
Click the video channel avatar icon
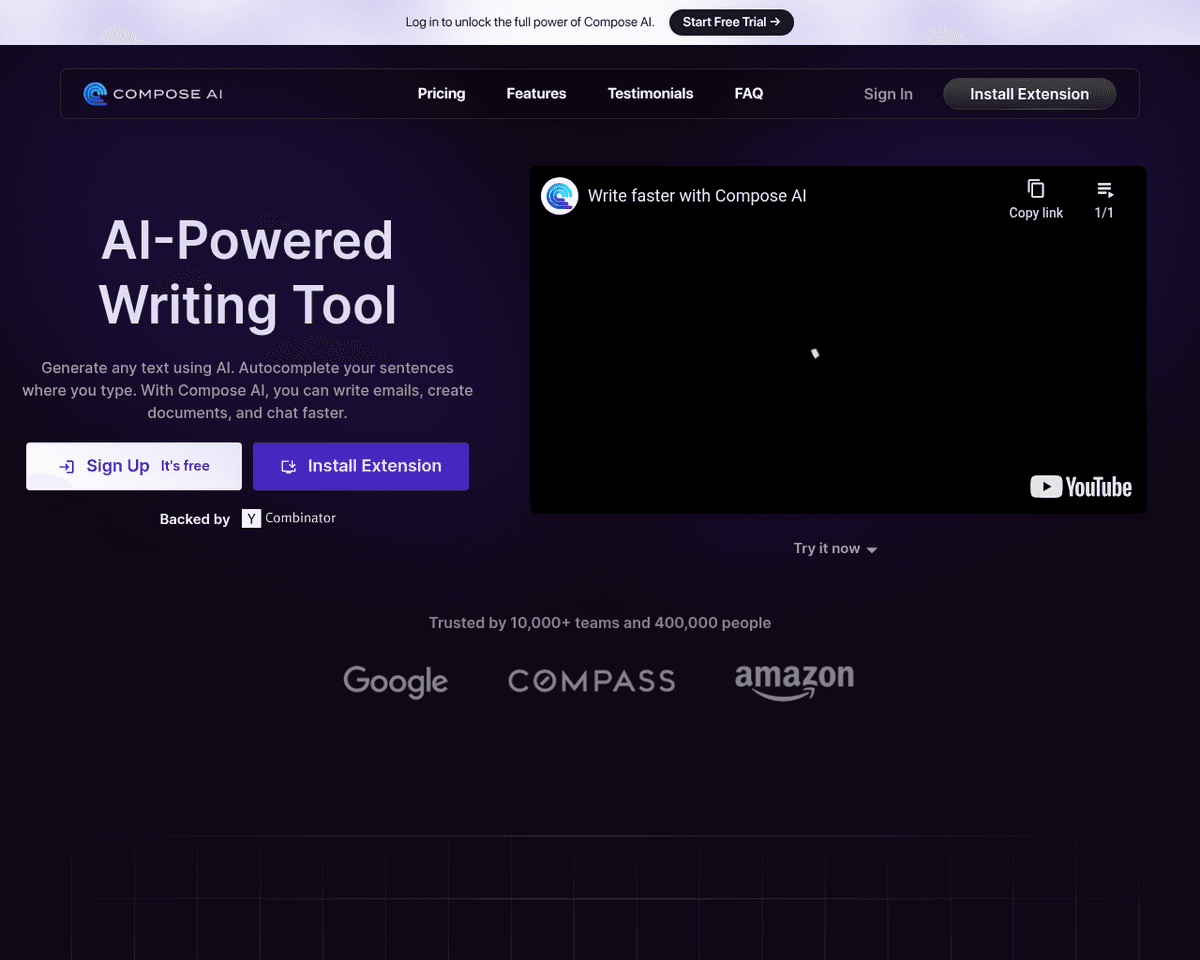coord(560,196)
